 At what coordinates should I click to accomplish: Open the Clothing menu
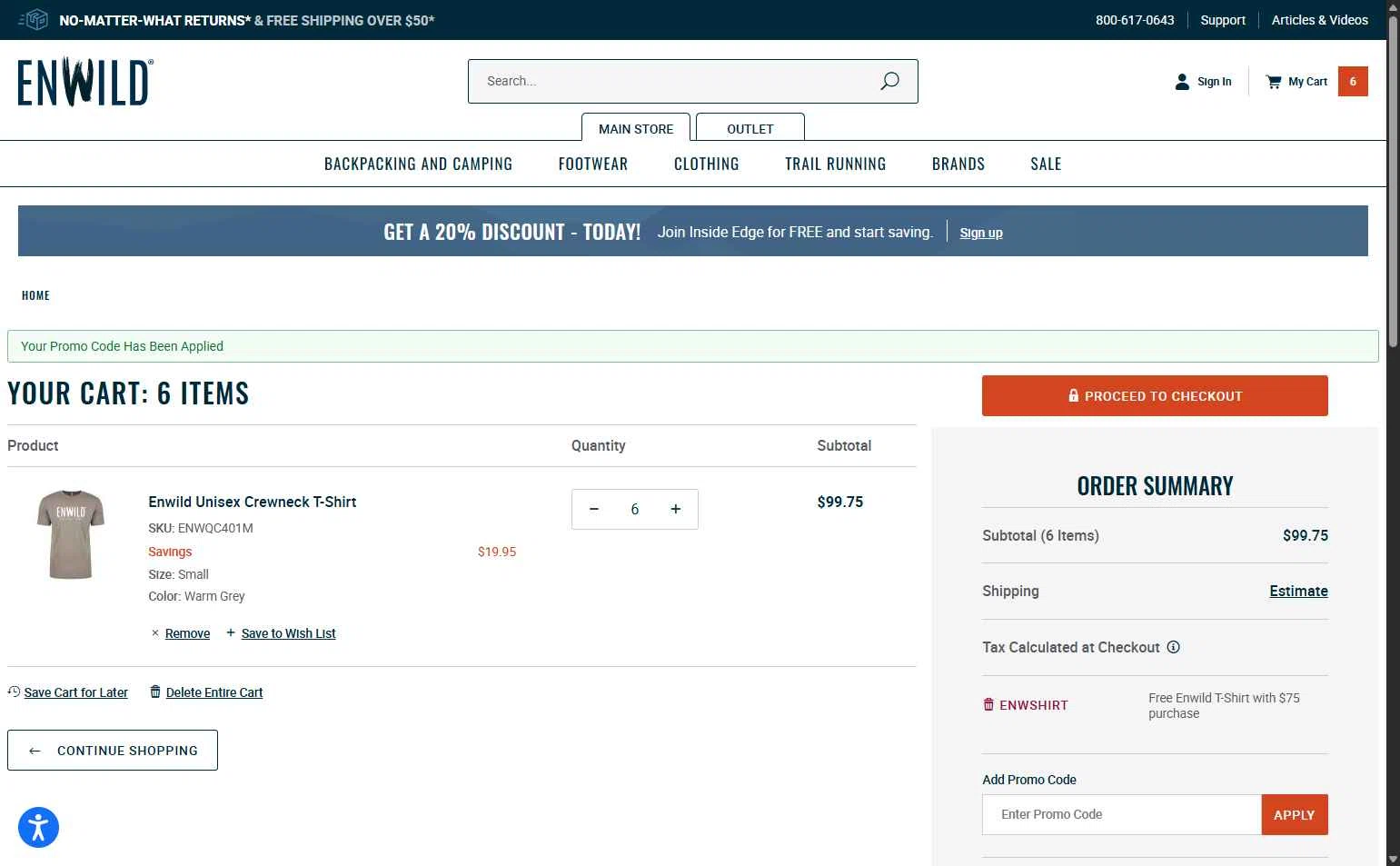(707, 164)
